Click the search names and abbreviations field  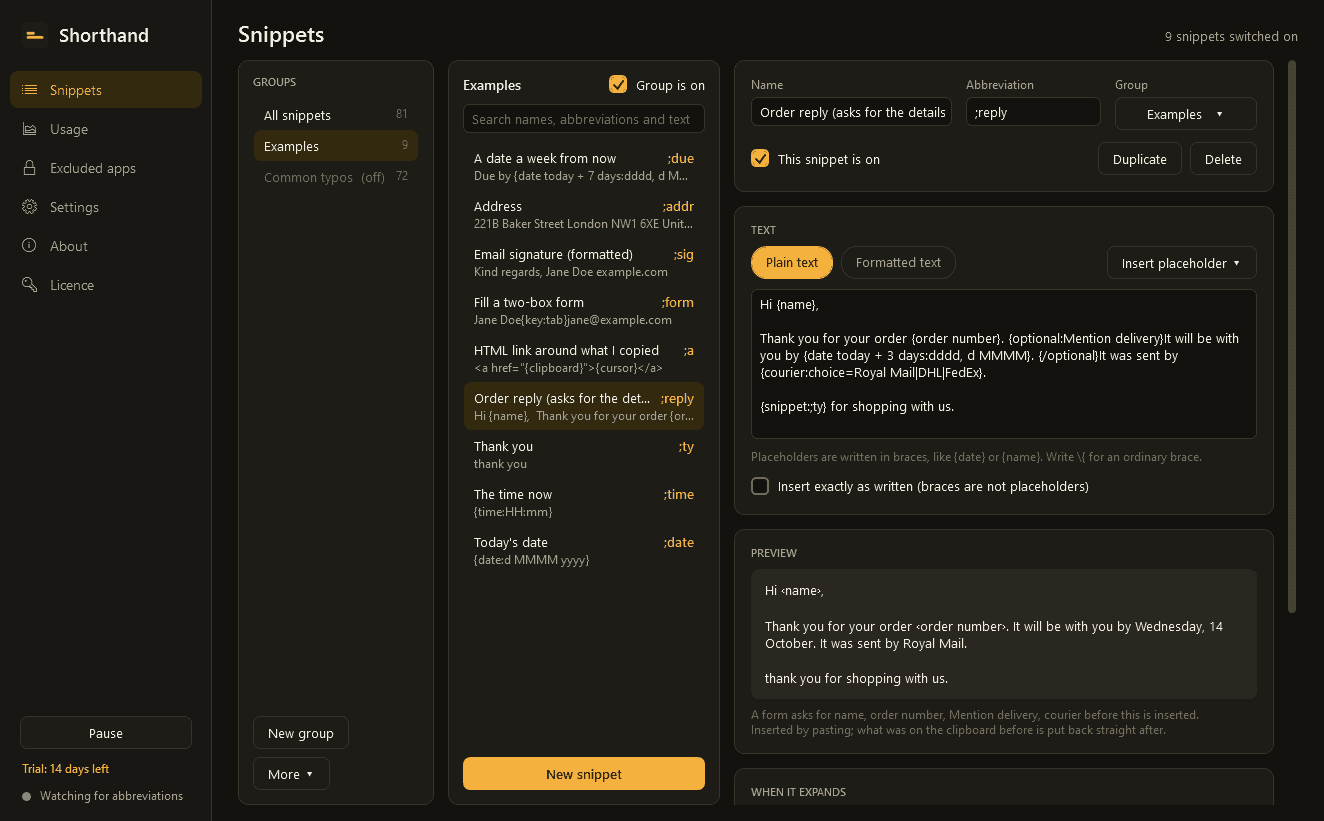[x=584, y=119]
